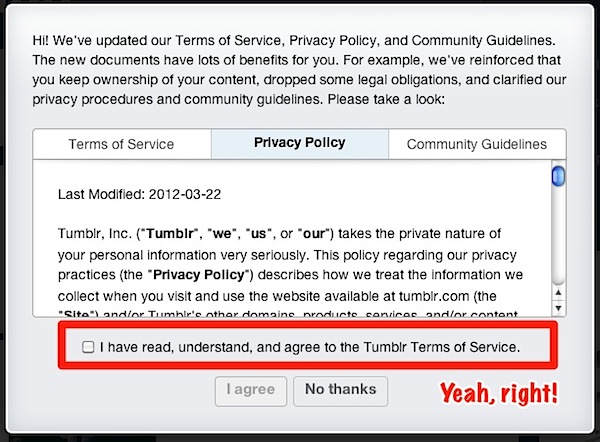Click the blue scrollbar thumb
This screenshot has width=600, height=442.
[x=558, y=176]
